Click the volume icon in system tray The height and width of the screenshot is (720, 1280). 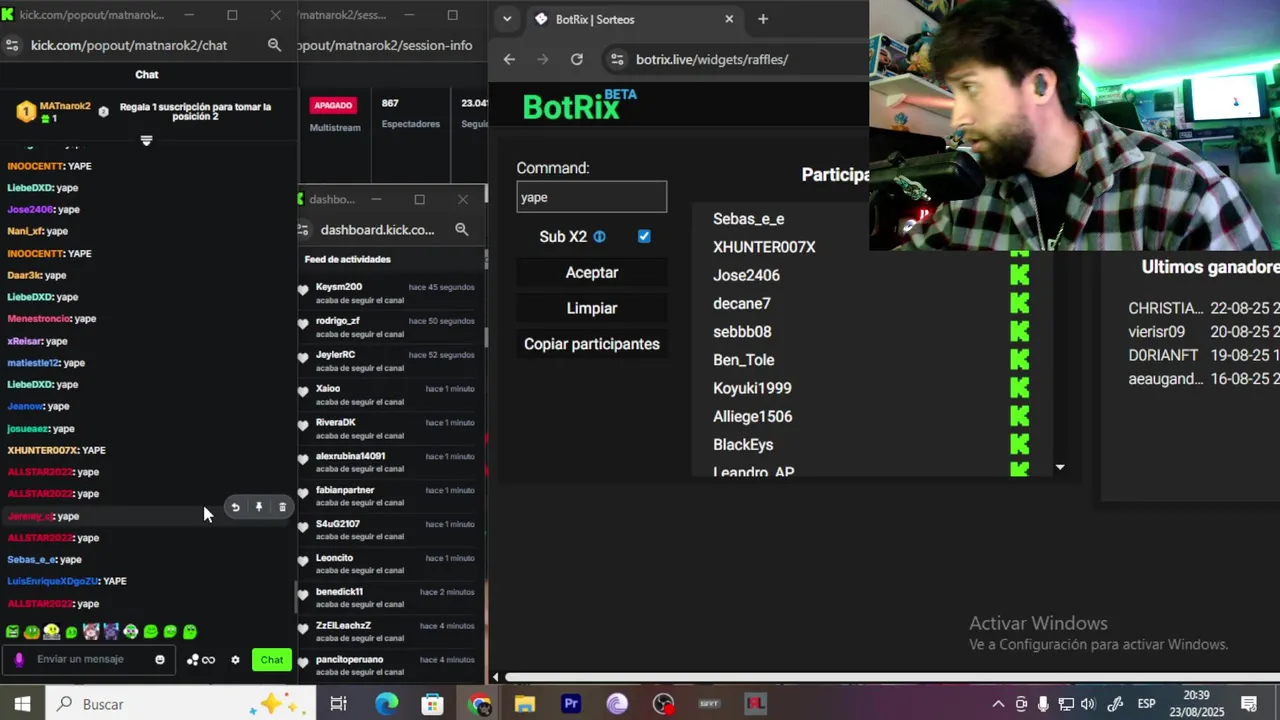click(1088, 704)
